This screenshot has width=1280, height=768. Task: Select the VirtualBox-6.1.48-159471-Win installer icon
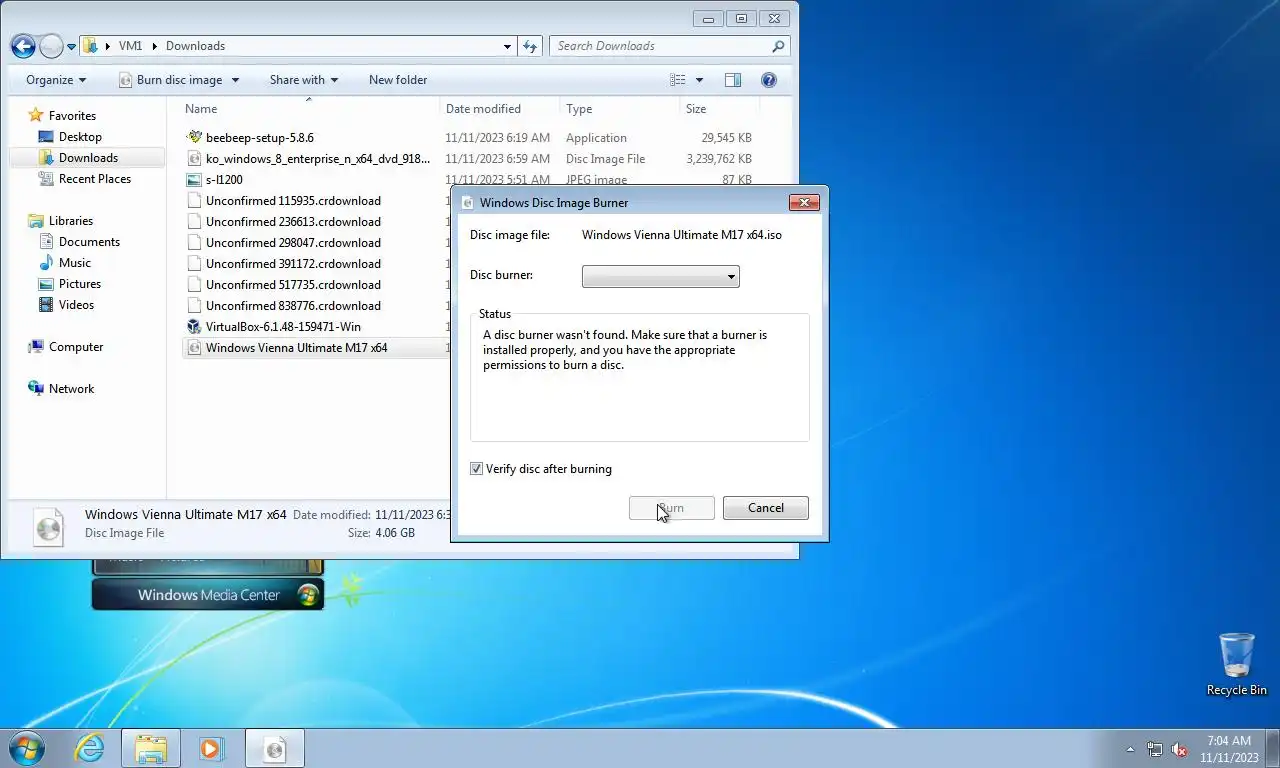(194, 327)
